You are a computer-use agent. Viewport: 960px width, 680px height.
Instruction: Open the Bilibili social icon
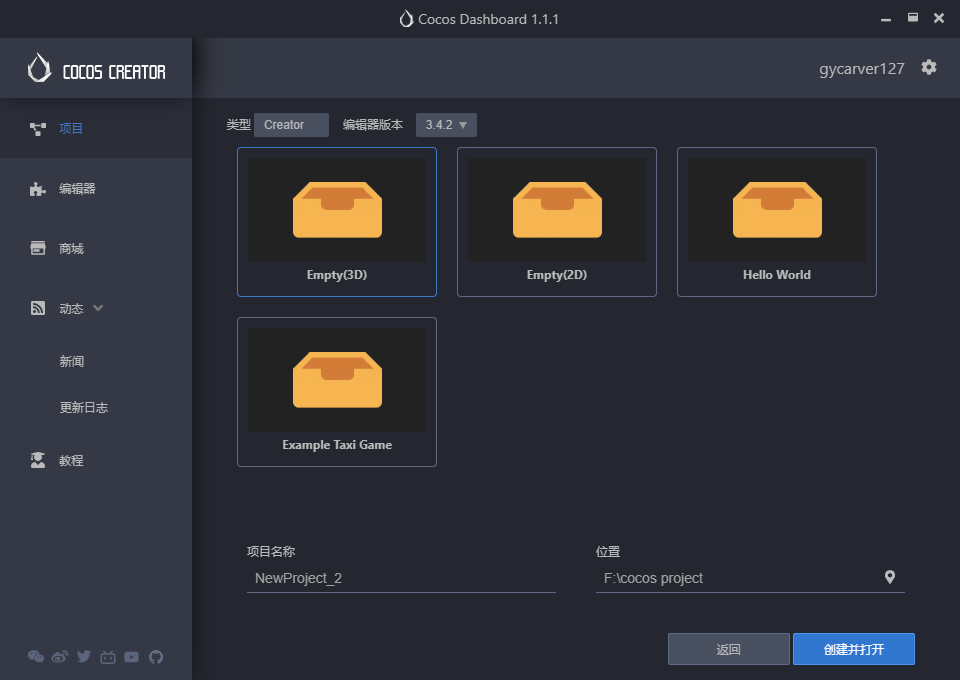click(108, 657)
